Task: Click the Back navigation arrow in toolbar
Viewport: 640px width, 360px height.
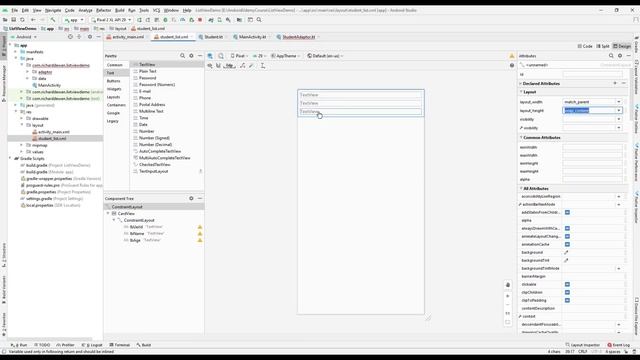Action: pyautogui.click(x=33, y=20)
